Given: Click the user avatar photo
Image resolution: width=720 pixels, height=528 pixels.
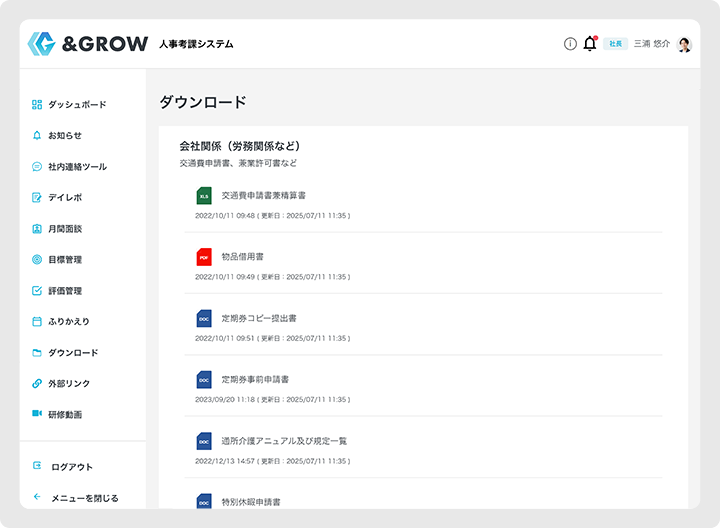Looking at the screenshot, I should 684,44.
